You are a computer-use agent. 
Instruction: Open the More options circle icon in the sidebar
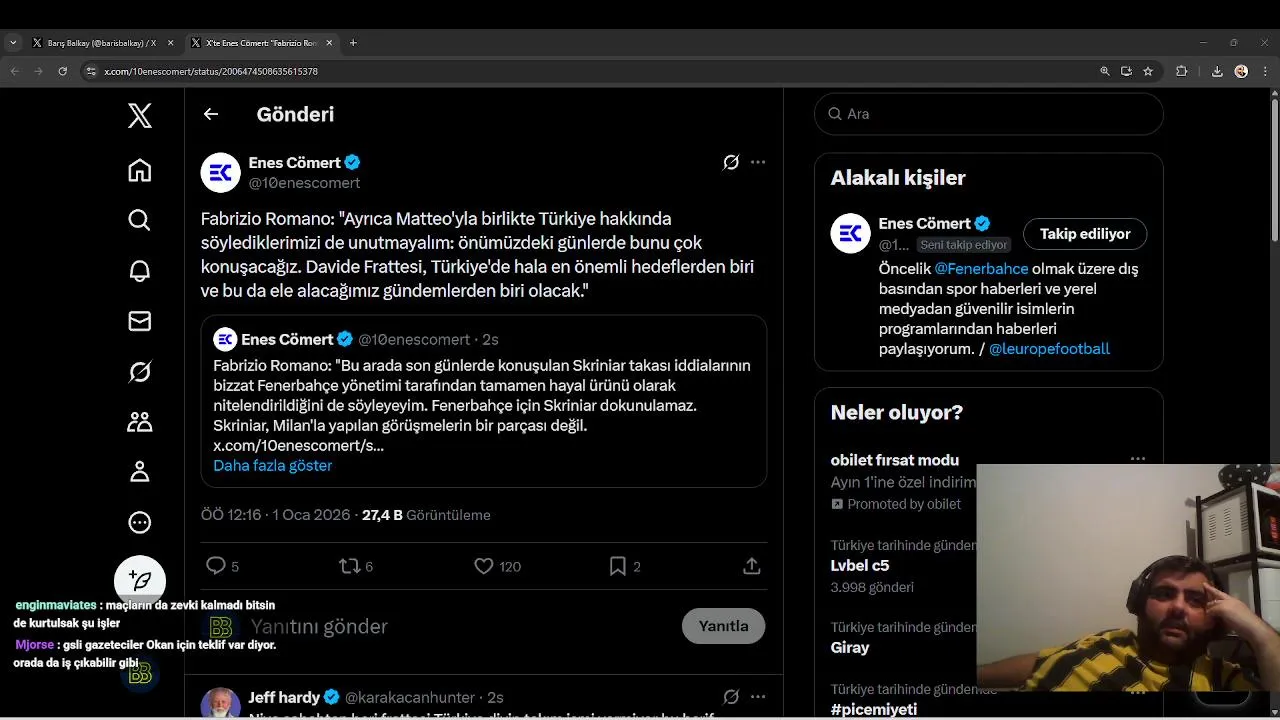tap(140, 522)
